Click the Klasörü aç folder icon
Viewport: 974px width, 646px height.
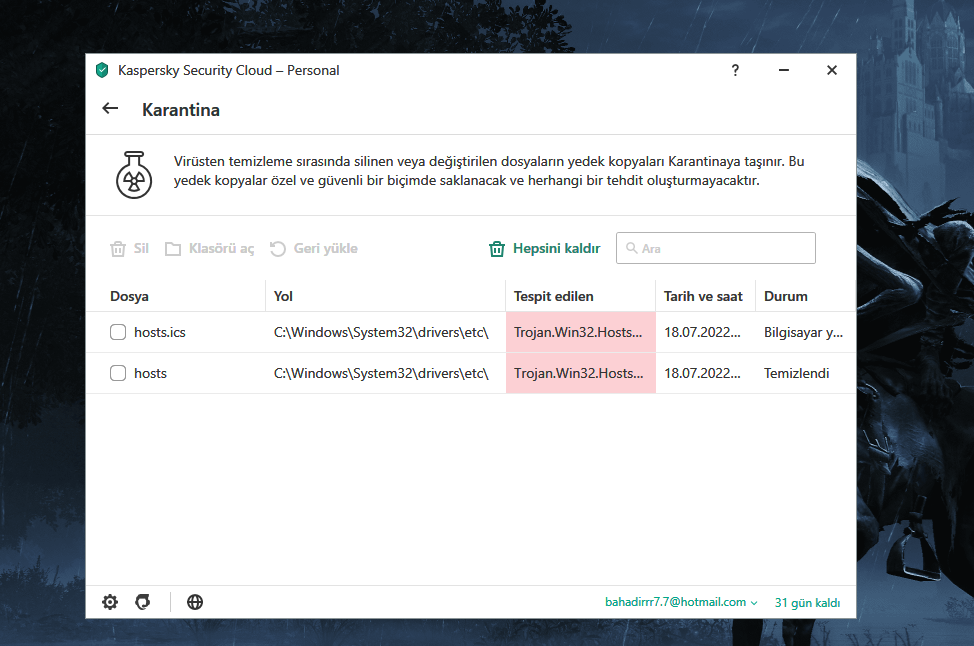pyautogui.click(x=173, y=248)
